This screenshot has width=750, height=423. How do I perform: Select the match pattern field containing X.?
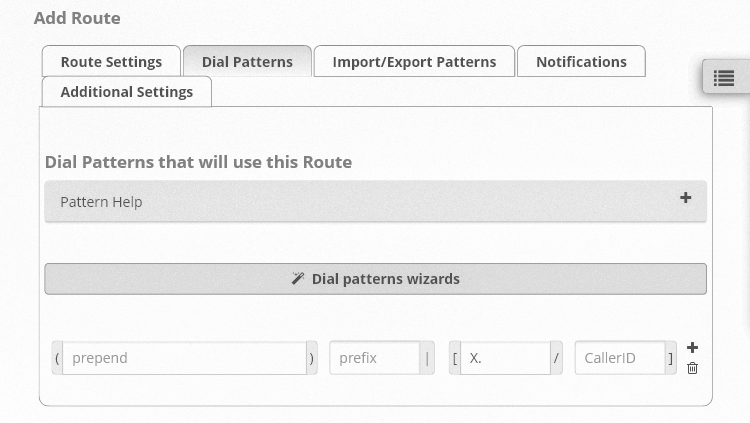coord(505,358)
